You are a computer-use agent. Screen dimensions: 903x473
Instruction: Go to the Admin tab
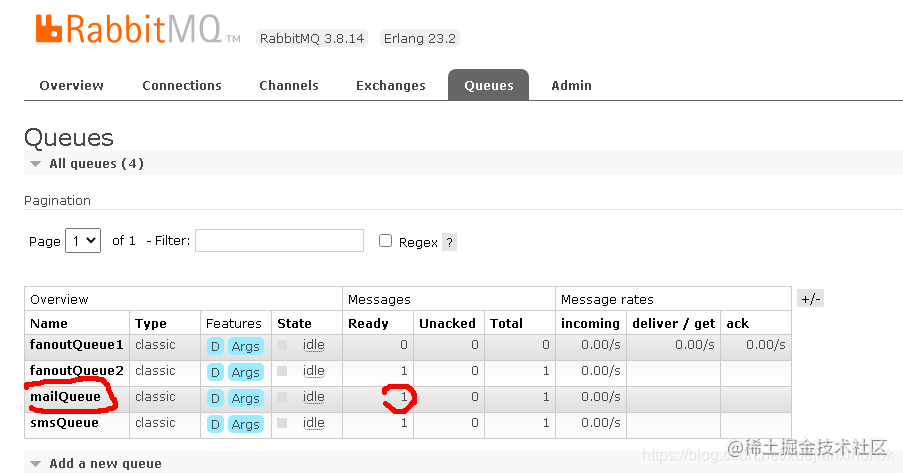click(x=571, y=85)
